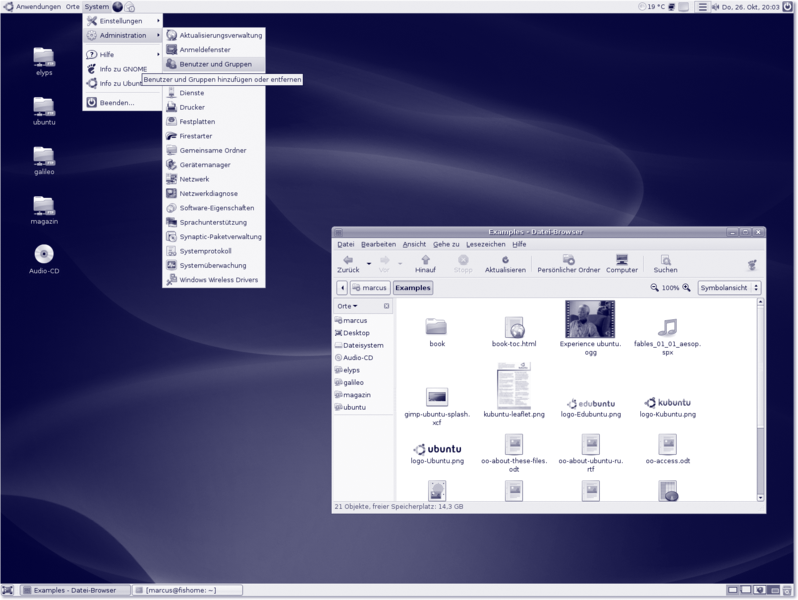
Task: Open the Symbolansicht view dropdown
Action: pos(729,287)
